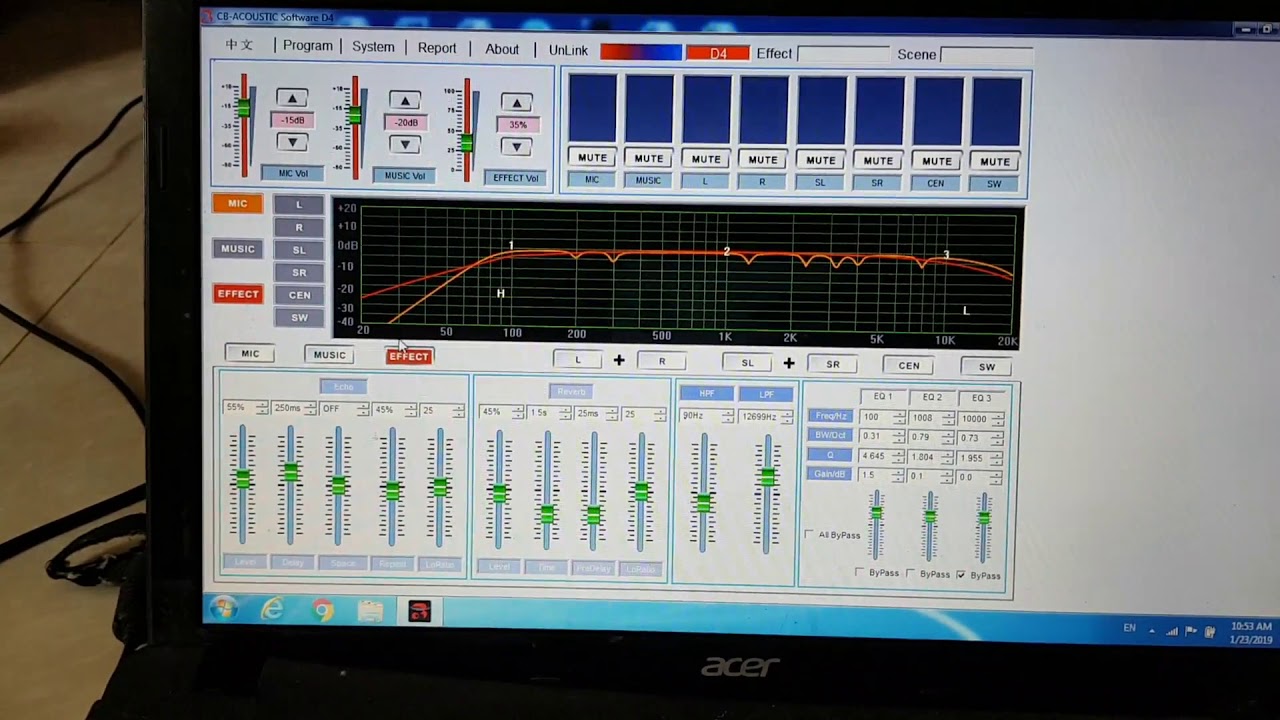Uncheck the ByPass checkbox under EQ 3
The height and width of the screenshot is (720, 1280).
[961, 575]
